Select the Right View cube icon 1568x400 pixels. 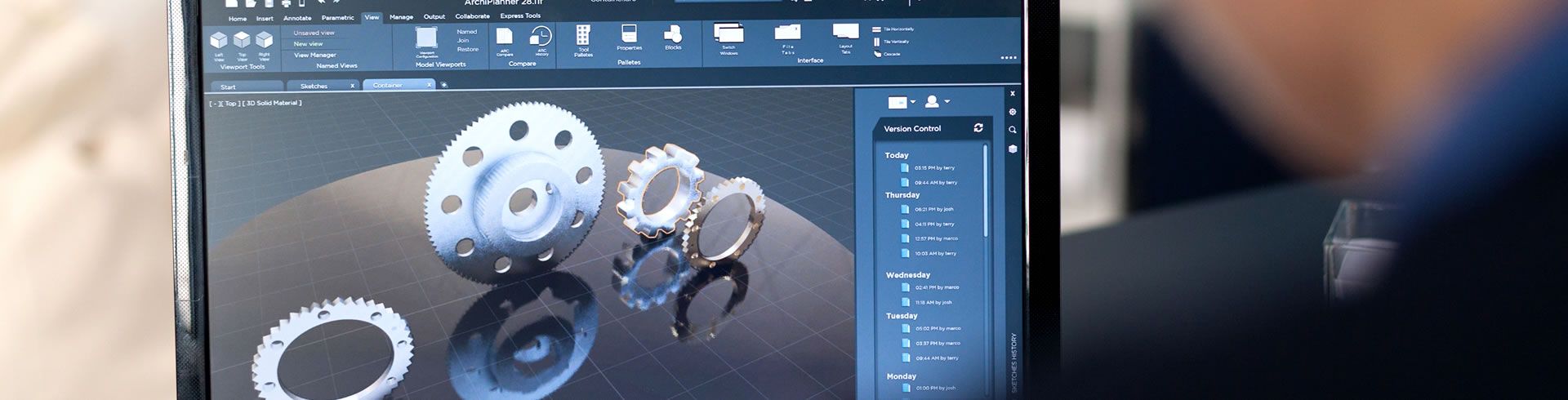click(264, 41)
